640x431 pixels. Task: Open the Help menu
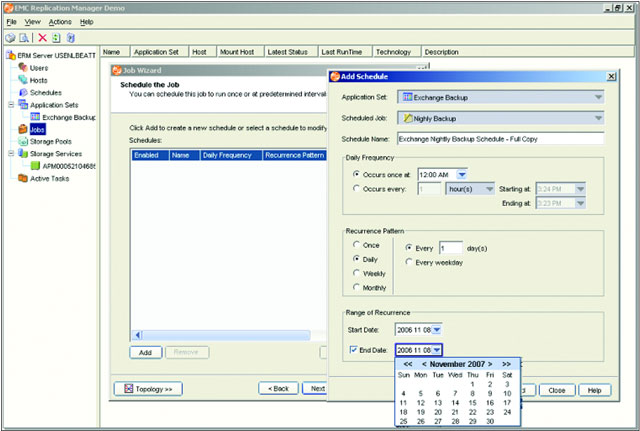click(x=87, y=22)
